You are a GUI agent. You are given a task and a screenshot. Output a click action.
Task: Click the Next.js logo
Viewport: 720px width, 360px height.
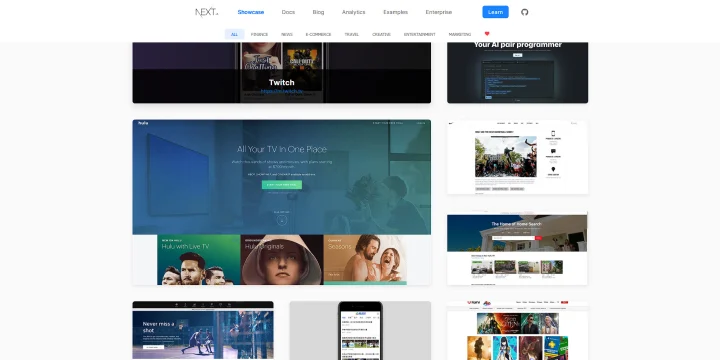[207, 12]
